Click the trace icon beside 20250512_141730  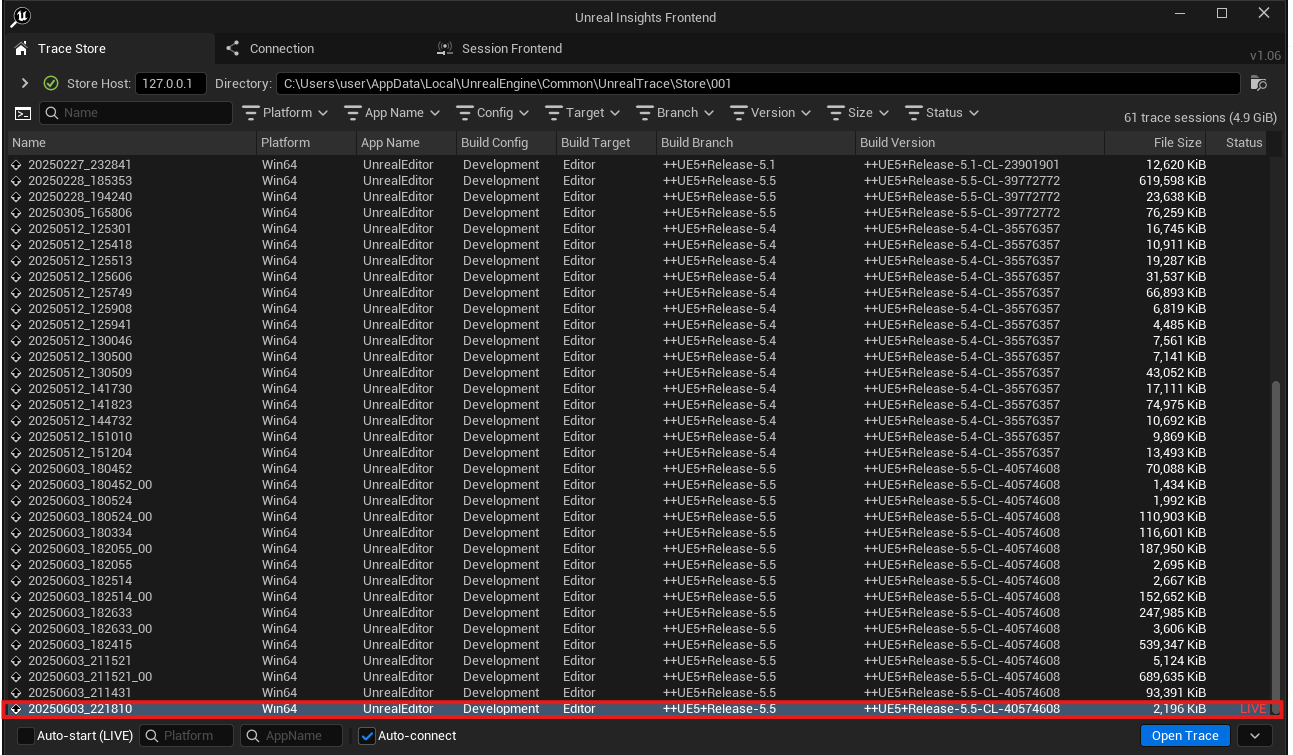[x=16, y=389]
